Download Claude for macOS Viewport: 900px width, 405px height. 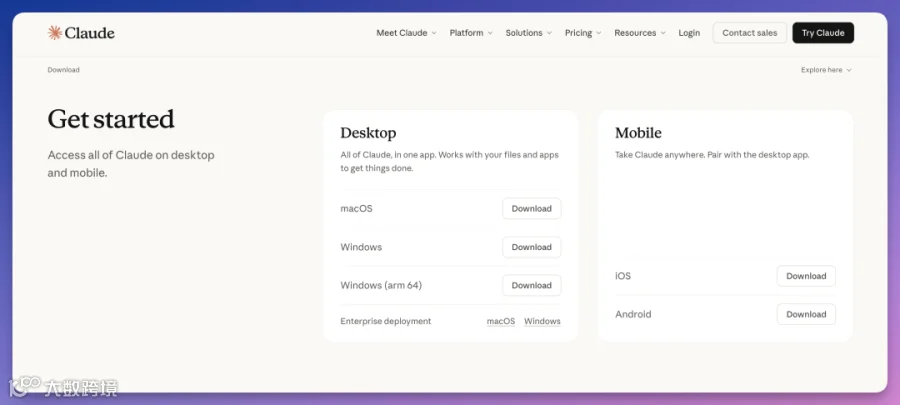532,209
